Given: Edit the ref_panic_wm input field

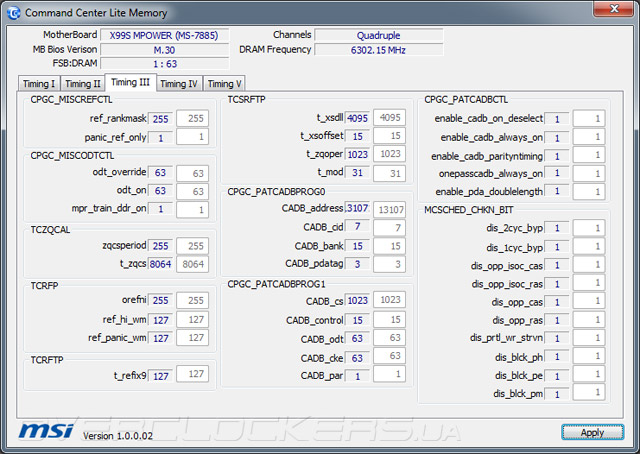Looking at the screenshot, I should pos(193,337).
